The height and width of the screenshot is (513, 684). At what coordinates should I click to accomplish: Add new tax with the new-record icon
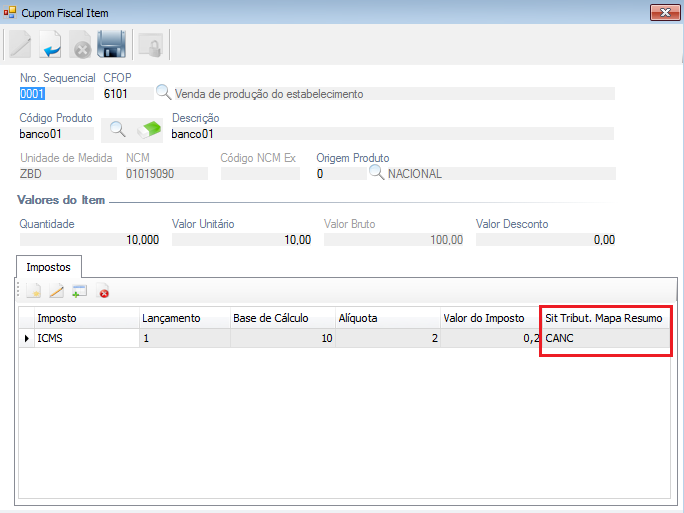34,291
